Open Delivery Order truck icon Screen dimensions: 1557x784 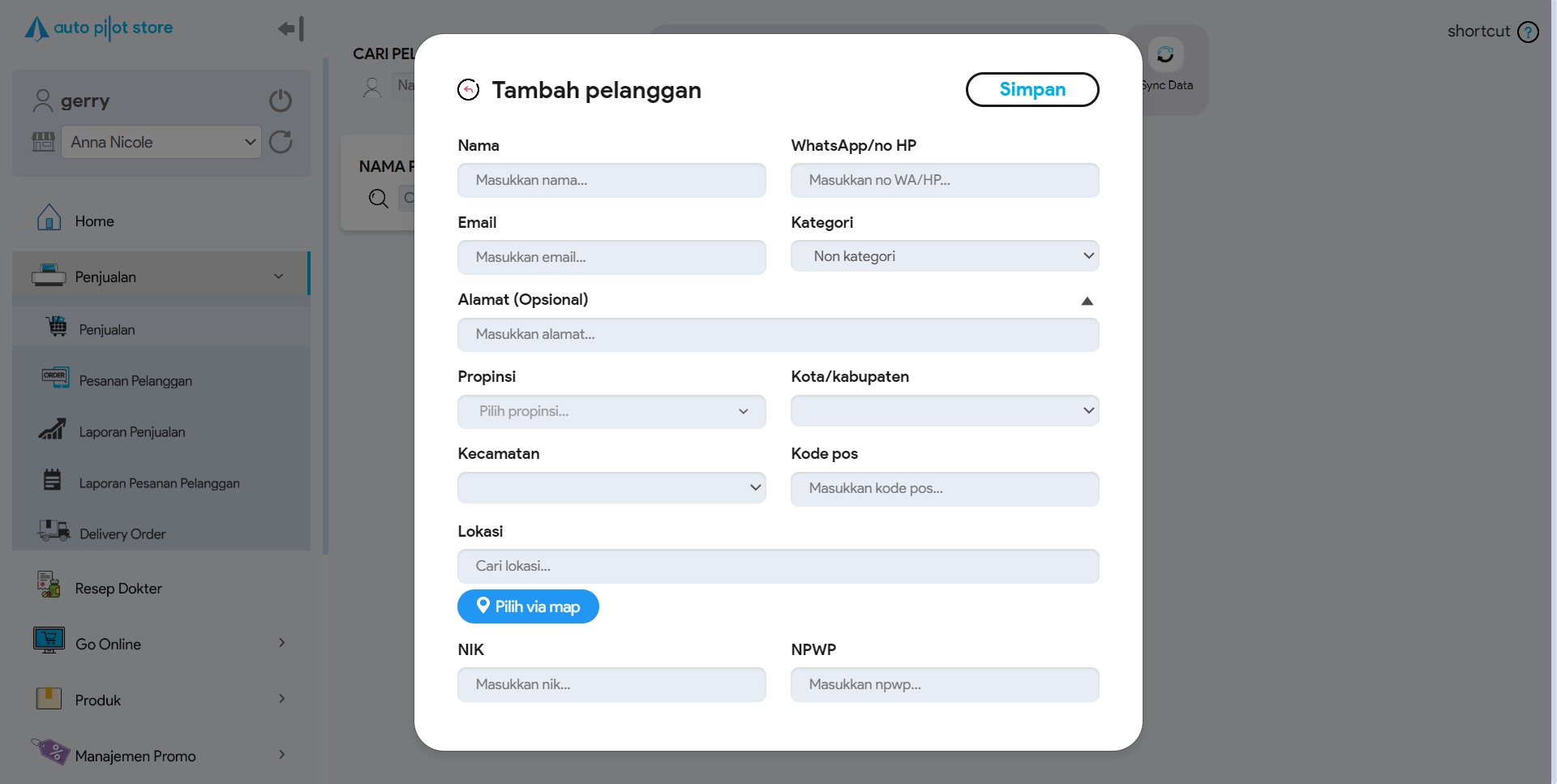click(x=54, y=531)
